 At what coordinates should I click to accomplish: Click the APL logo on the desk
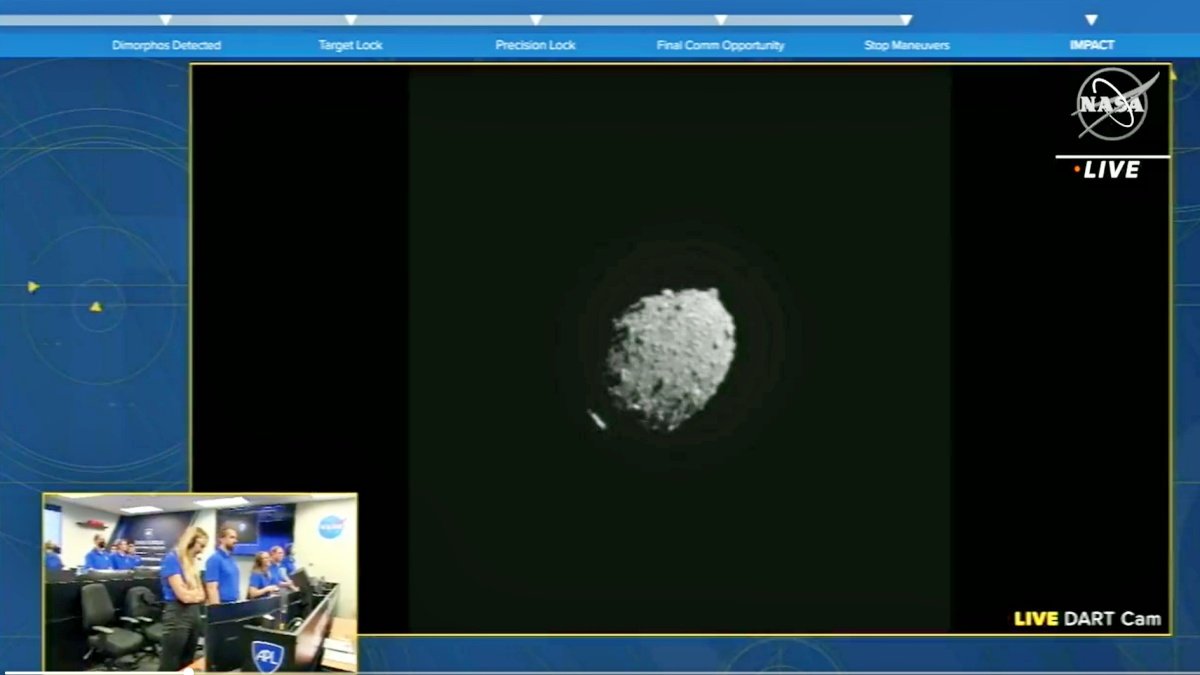(267, 655)
